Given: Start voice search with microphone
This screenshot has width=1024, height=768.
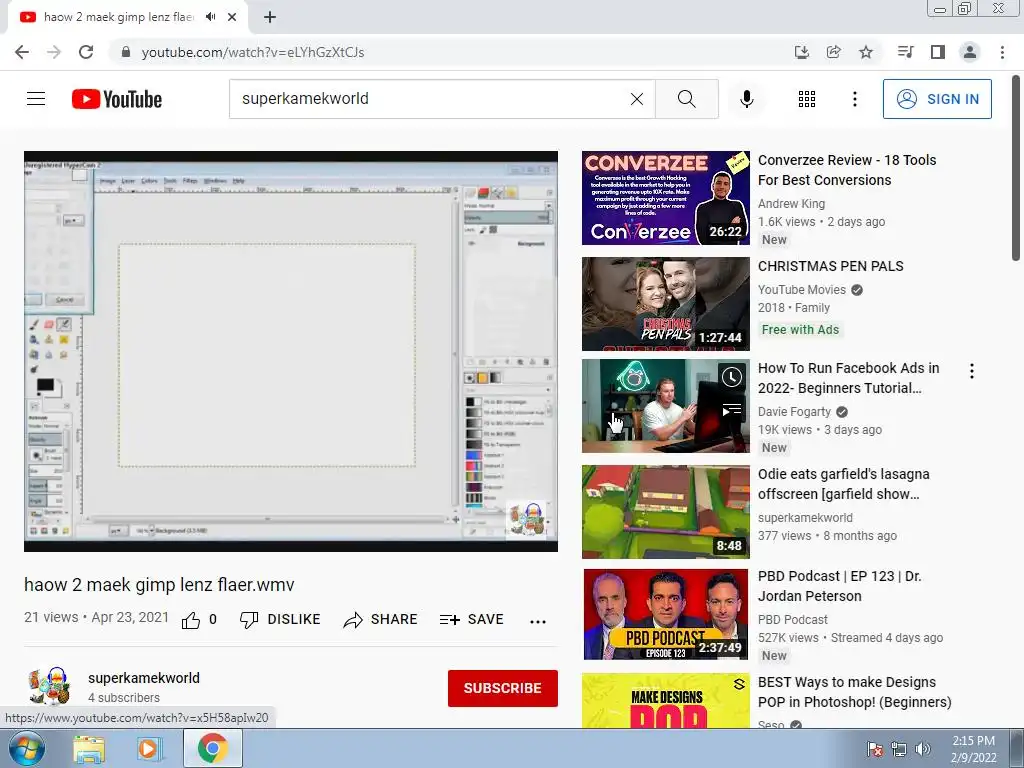Looking at the screenshot, I should click(746, 99).
